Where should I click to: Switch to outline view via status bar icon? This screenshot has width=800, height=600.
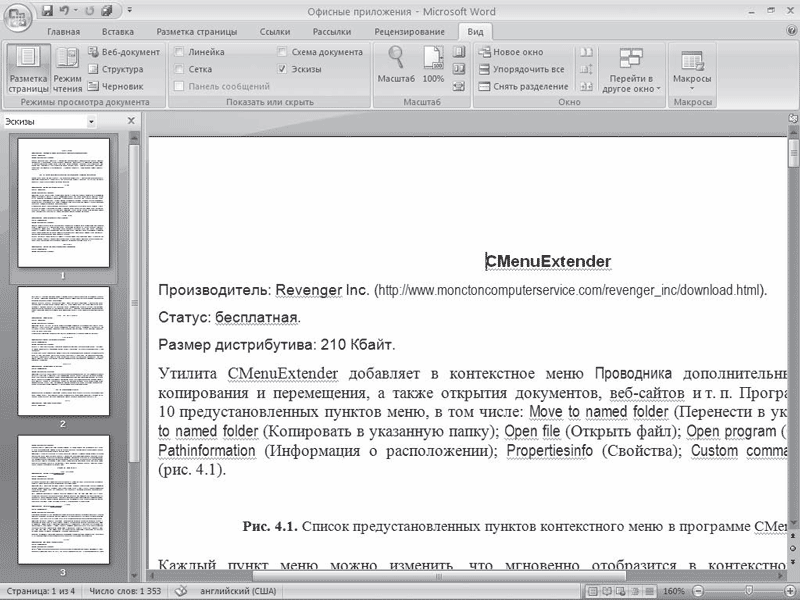635,591
